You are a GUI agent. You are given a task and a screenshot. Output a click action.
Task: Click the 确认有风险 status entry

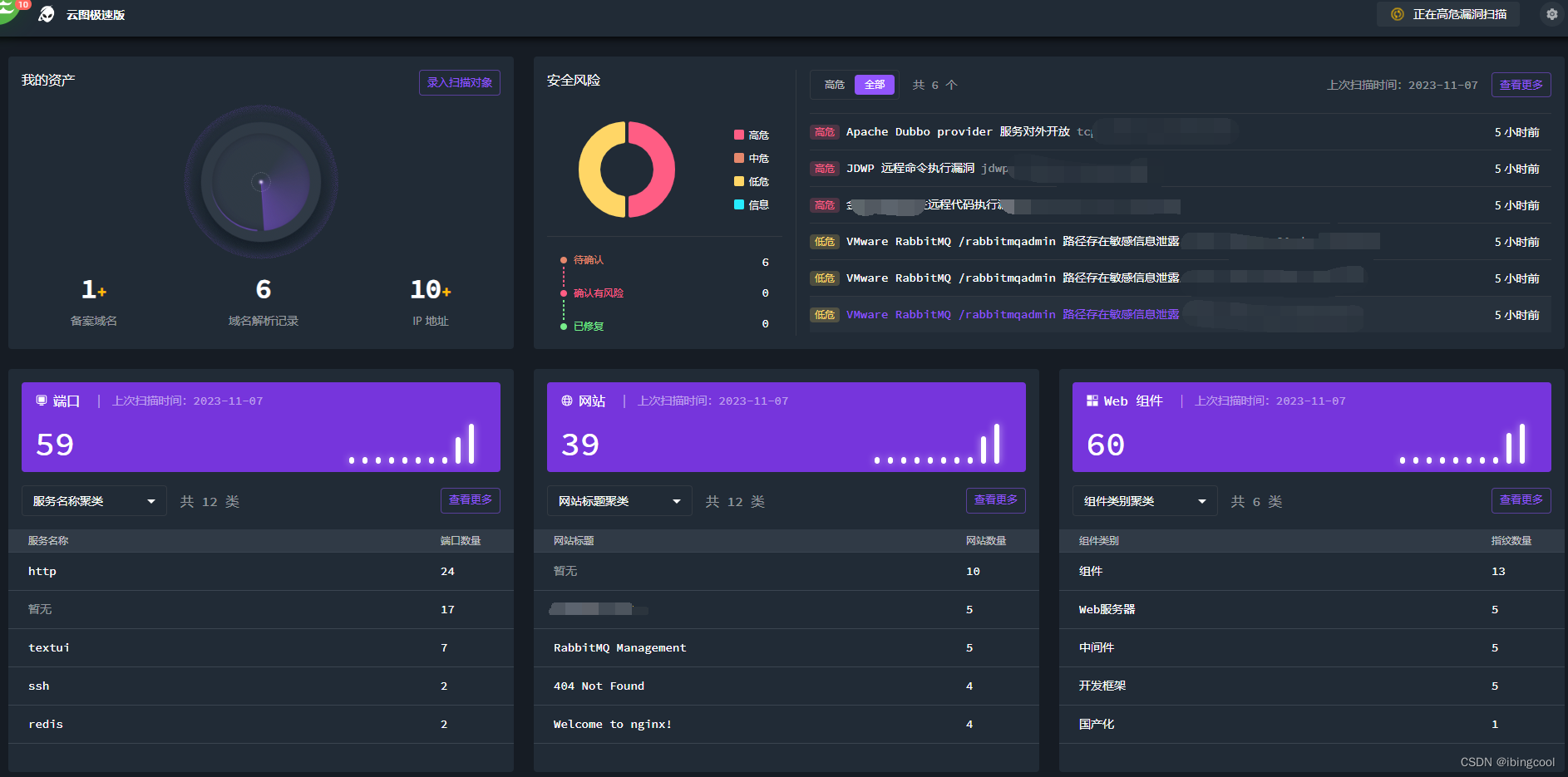tap(599, 293)
